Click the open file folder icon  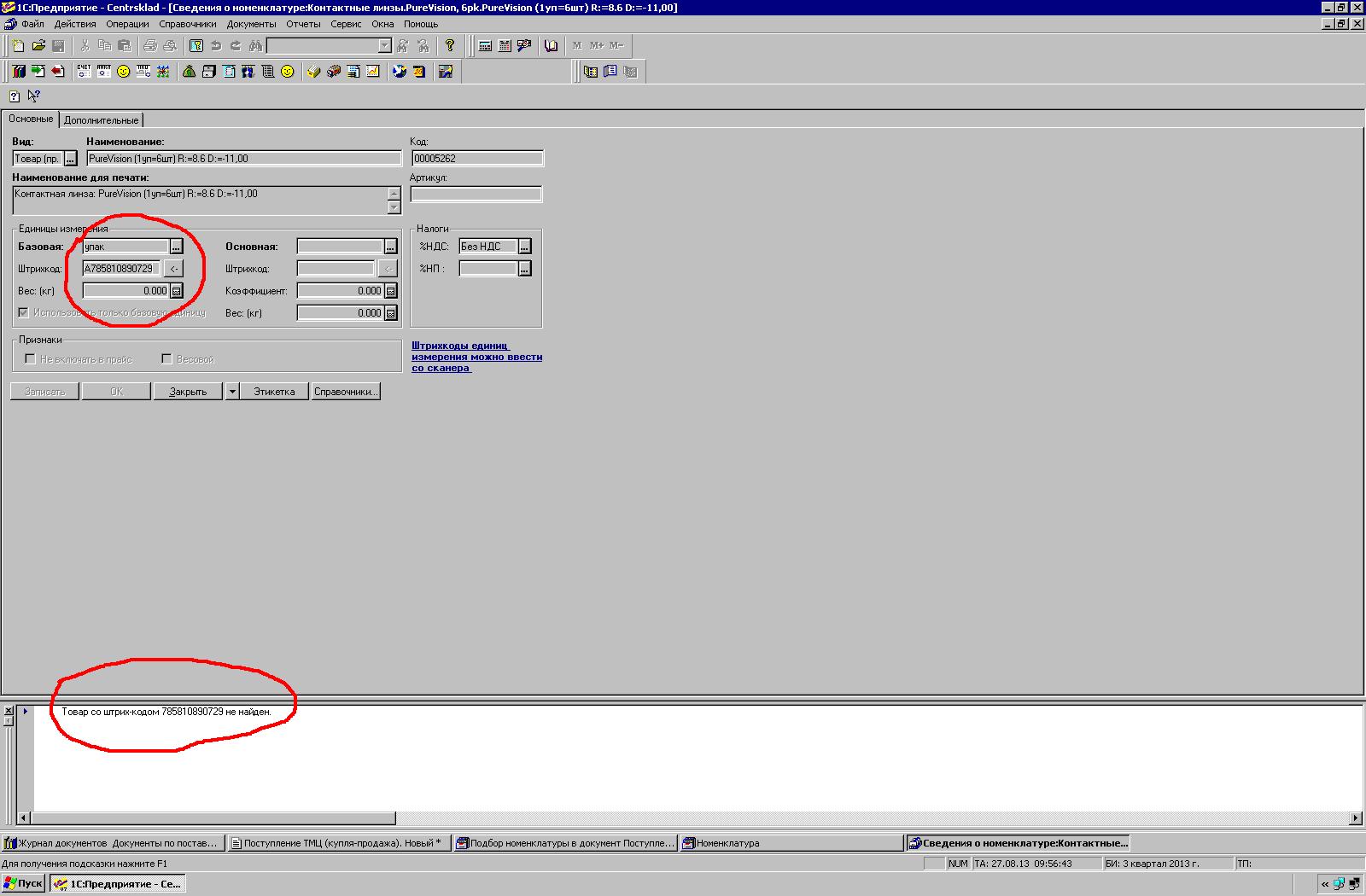coord(38,46)
